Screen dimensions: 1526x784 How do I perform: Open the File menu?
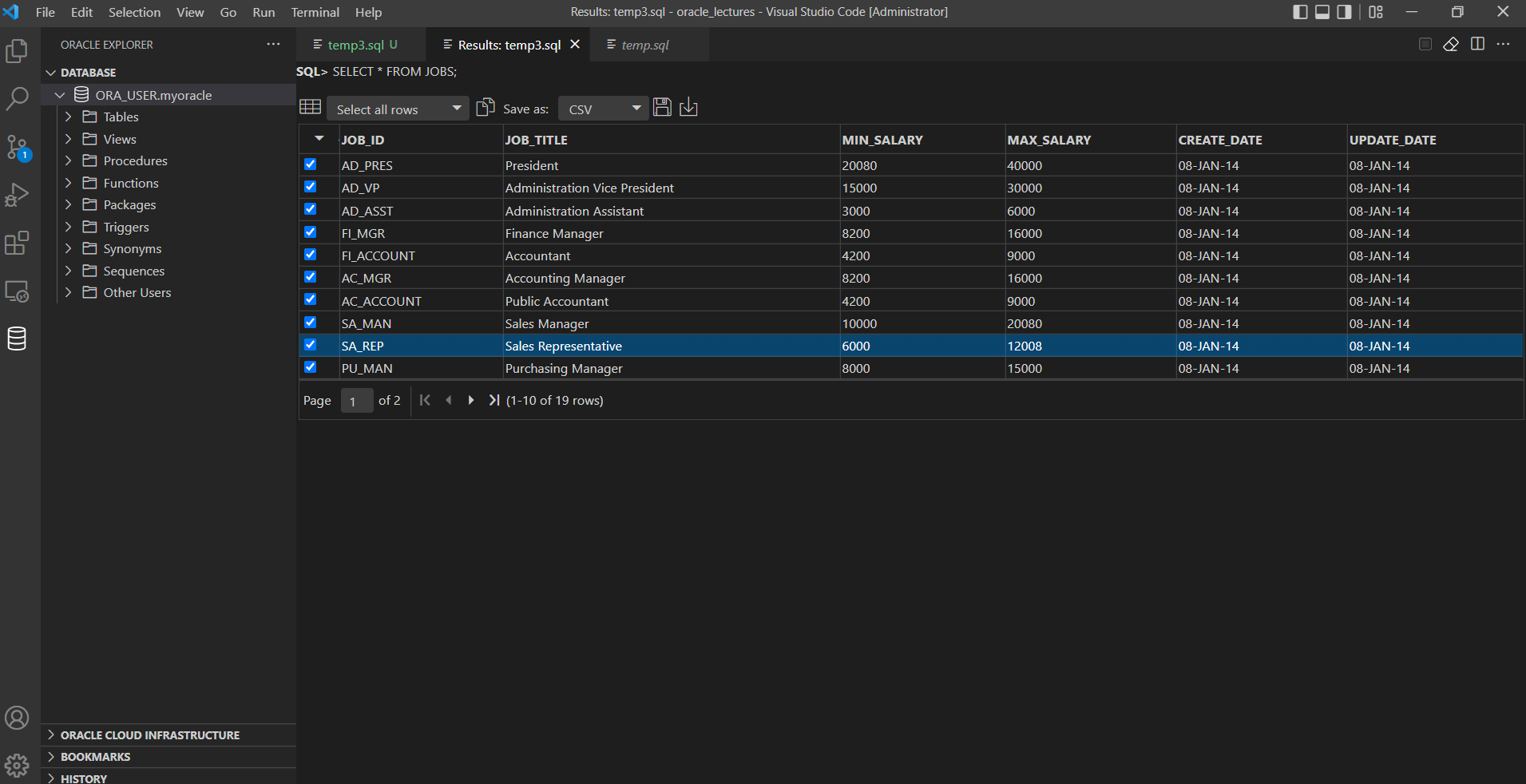pos(46,12)
